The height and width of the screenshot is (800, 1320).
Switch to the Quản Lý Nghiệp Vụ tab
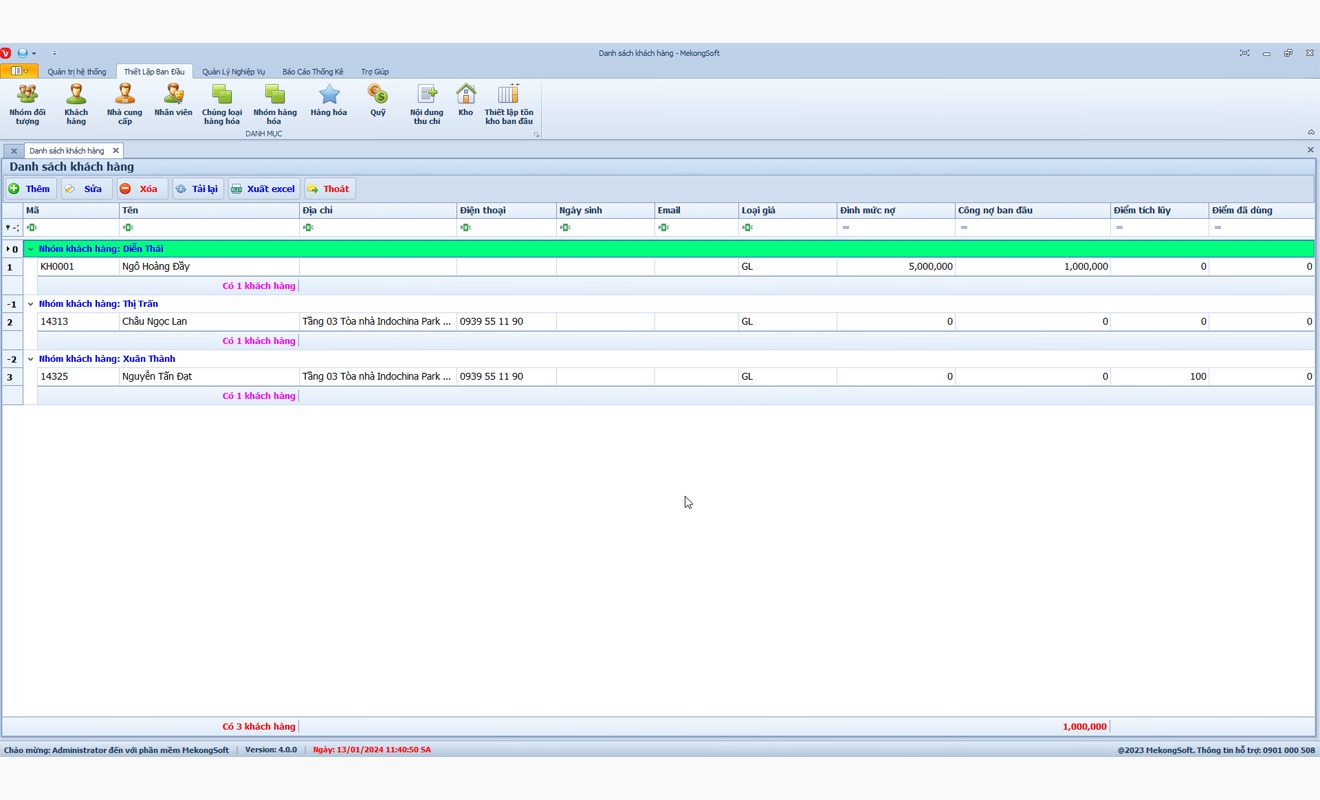point(233,72)
